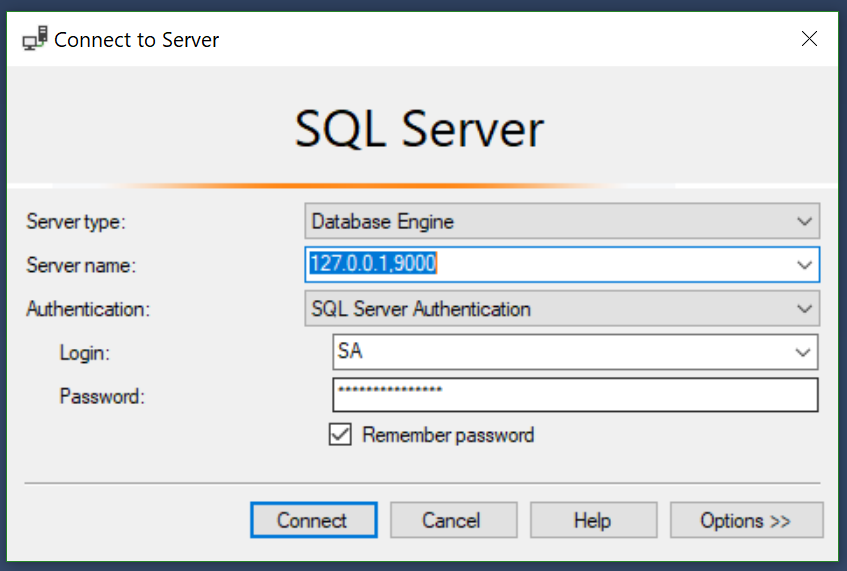847x571 pixels.
Task: Open the Server name dropdown arrow
Action: click(x=804, y=265)
